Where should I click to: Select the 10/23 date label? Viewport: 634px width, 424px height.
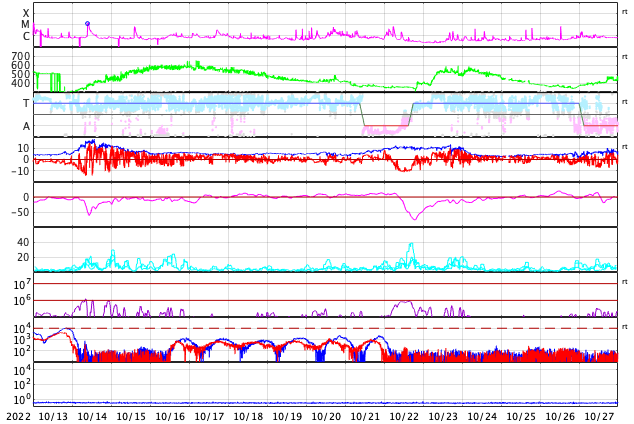443,416
